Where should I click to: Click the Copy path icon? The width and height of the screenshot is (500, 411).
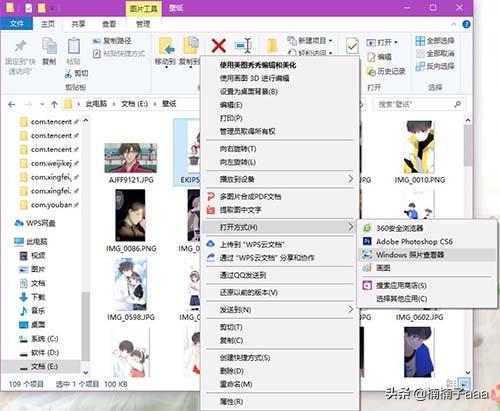click(97, 41)
